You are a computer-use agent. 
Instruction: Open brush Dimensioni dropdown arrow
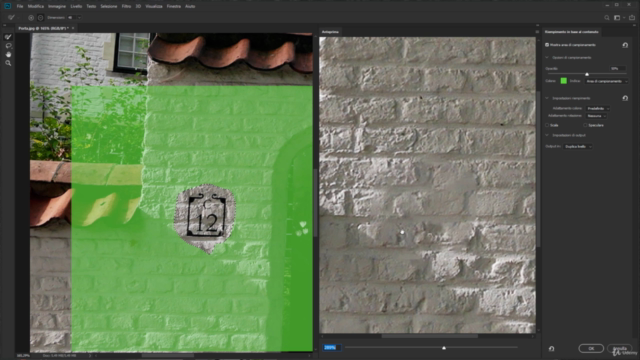79,18
